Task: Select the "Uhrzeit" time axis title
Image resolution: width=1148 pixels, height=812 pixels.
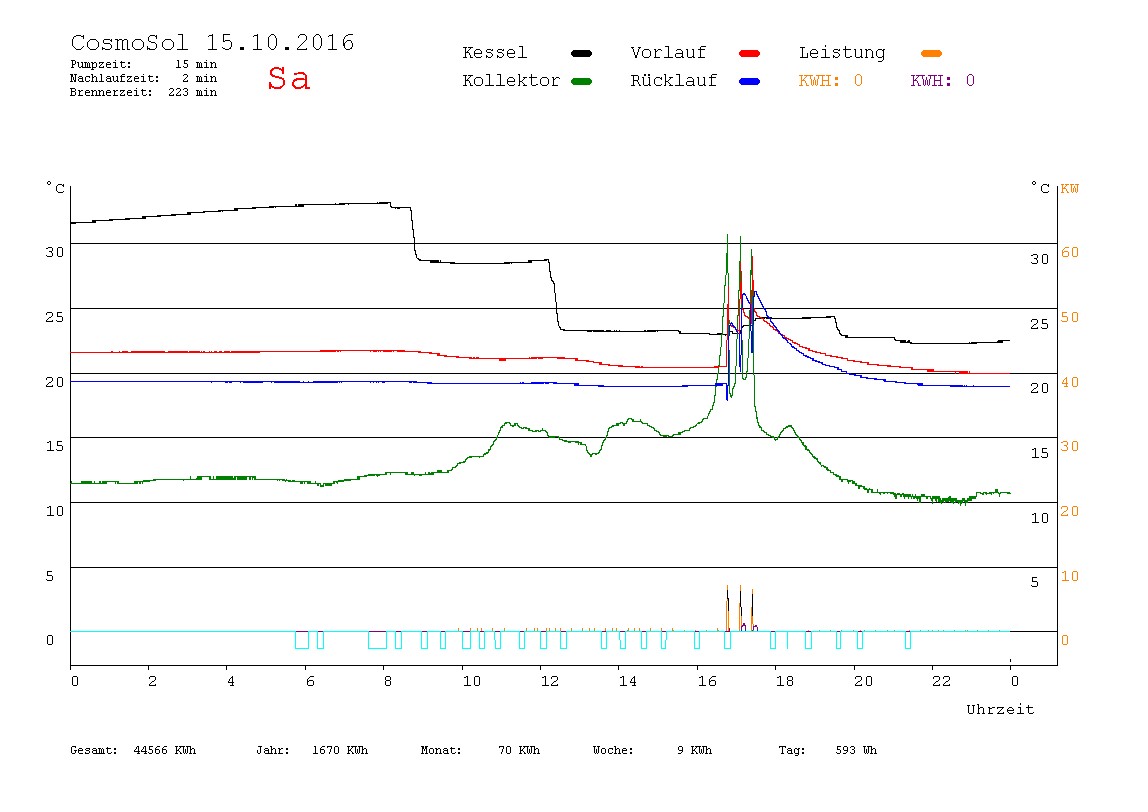Action: pos(1000,709)
